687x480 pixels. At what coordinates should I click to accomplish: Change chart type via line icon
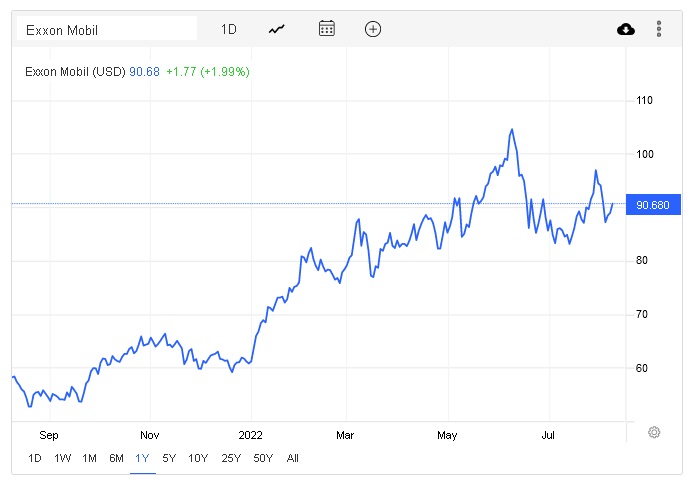click(276, 29)
